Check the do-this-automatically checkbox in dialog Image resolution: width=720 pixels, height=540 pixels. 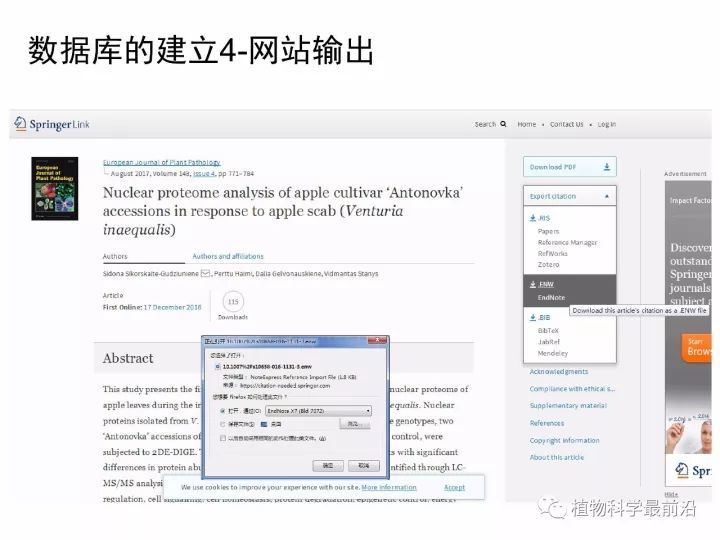pyautogui.click(x=222, y=437)
